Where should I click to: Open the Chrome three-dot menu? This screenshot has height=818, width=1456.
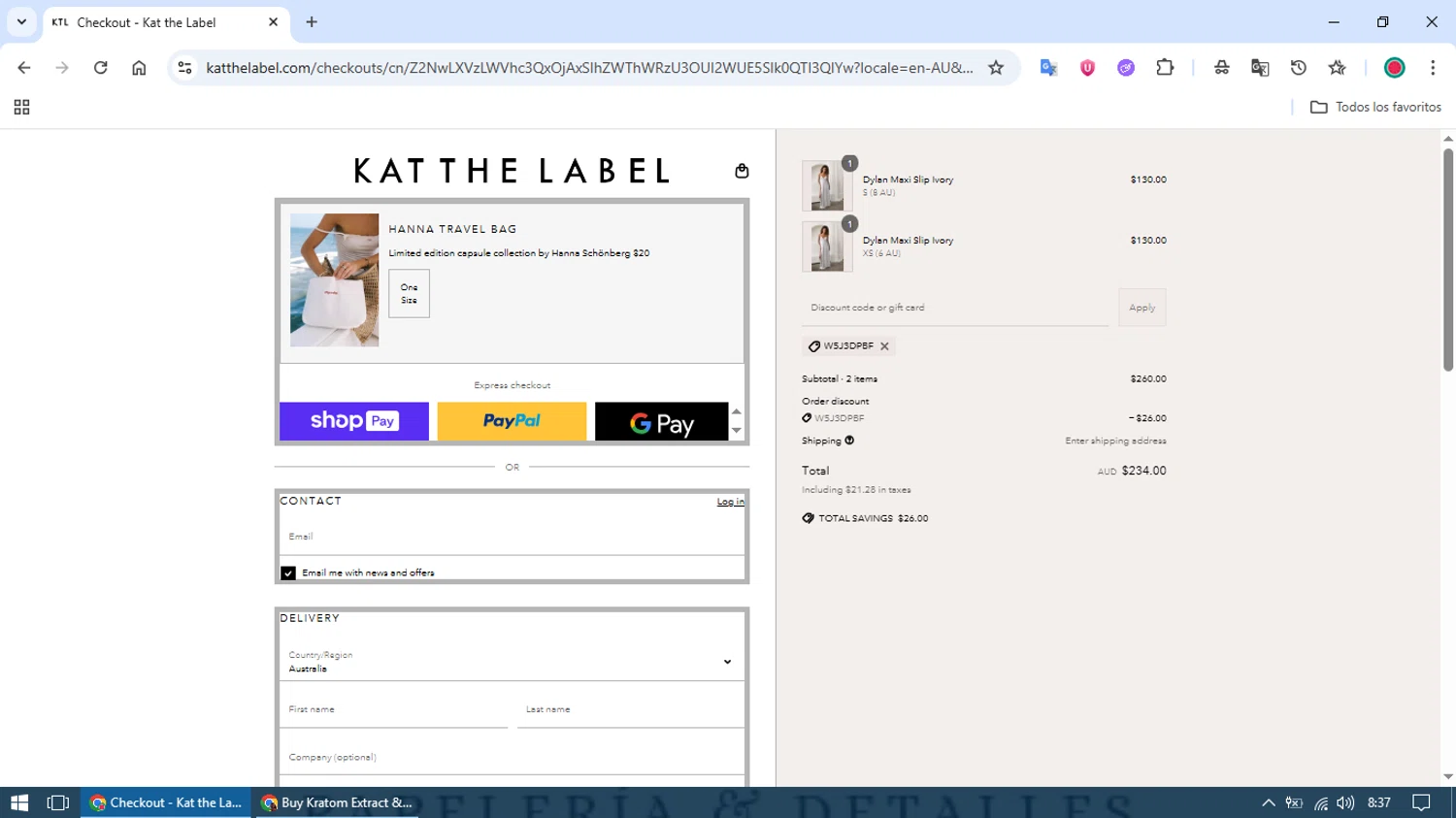click(1433, 68)
